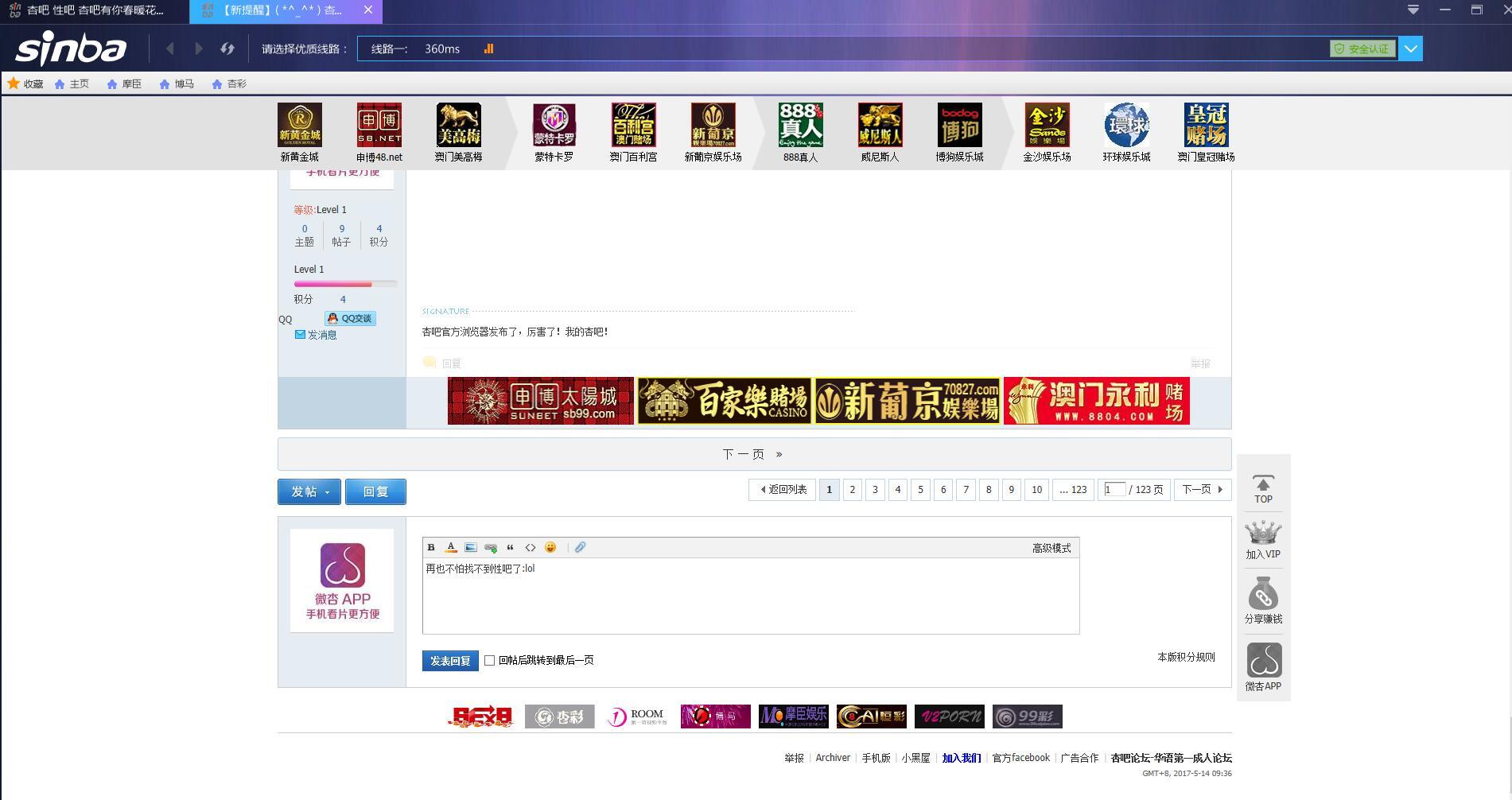Open the 金沙娱乐场 shortcut icon
The image size is (1512, 800).
(x=1047, y=125)
